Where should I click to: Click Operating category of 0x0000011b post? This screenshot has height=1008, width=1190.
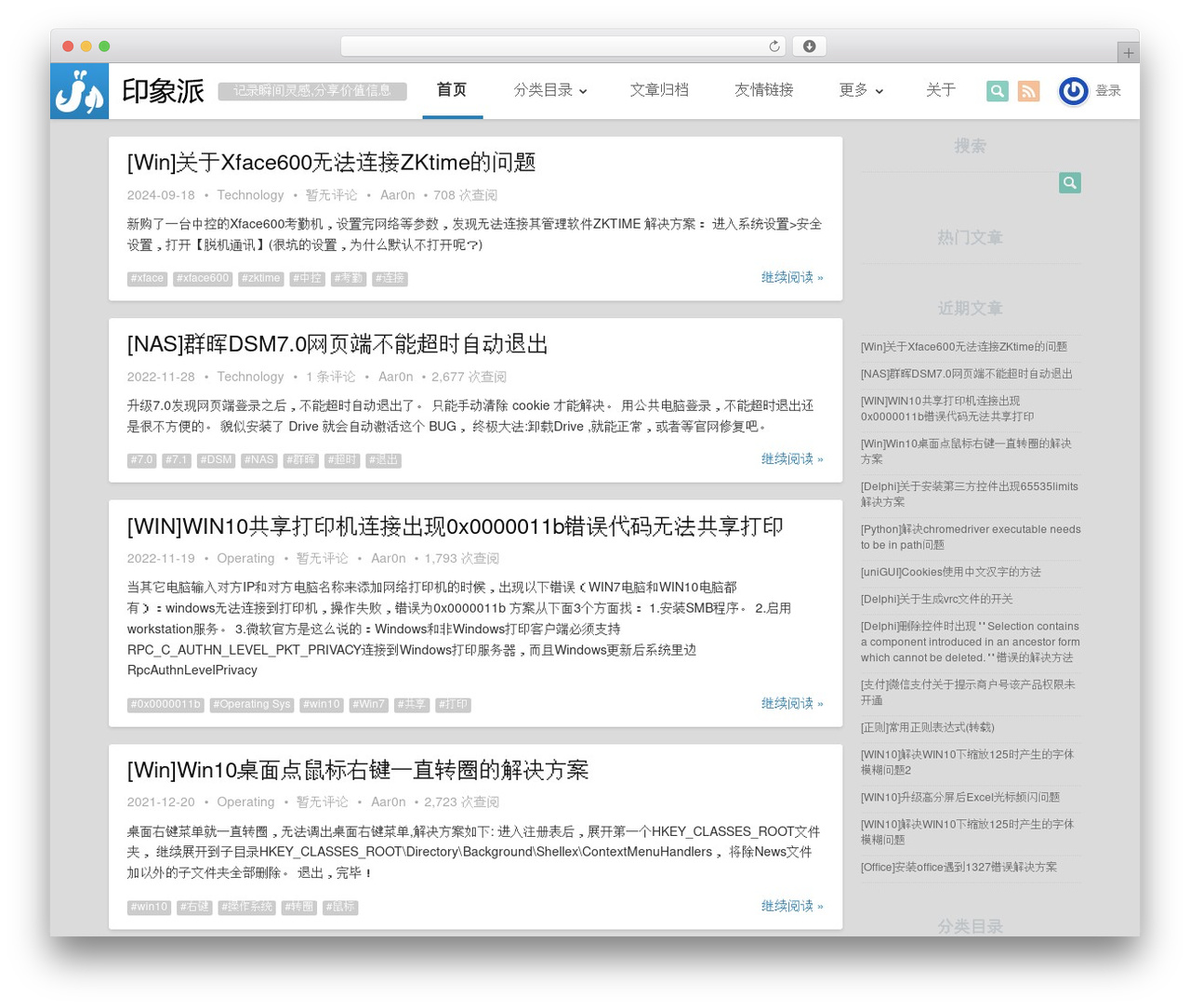(x=245, y=559)
